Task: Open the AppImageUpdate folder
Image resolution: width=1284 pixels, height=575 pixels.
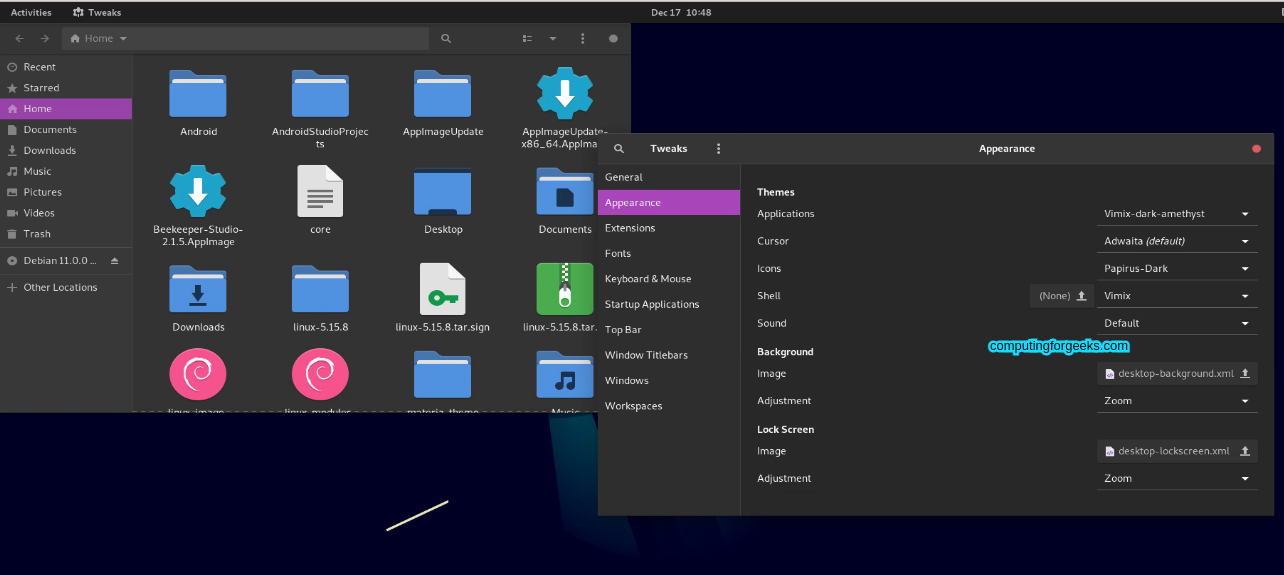Action: (x=443, y=94)
